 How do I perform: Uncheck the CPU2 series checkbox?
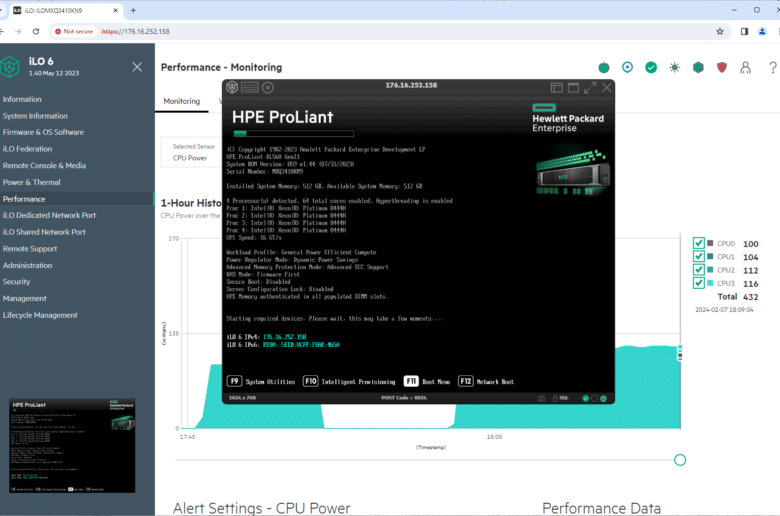(698, 270)
